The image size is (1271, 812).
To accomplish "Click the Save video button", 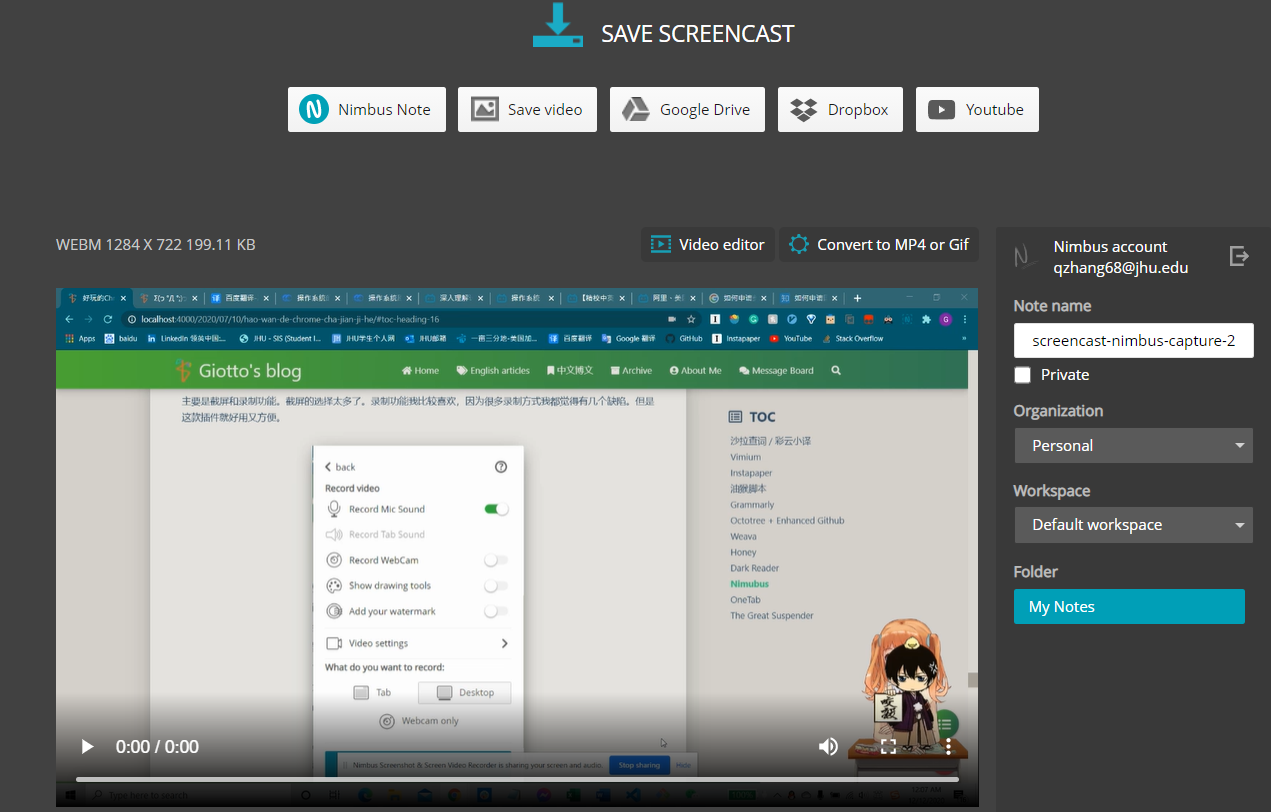I will tap(527, 110).
